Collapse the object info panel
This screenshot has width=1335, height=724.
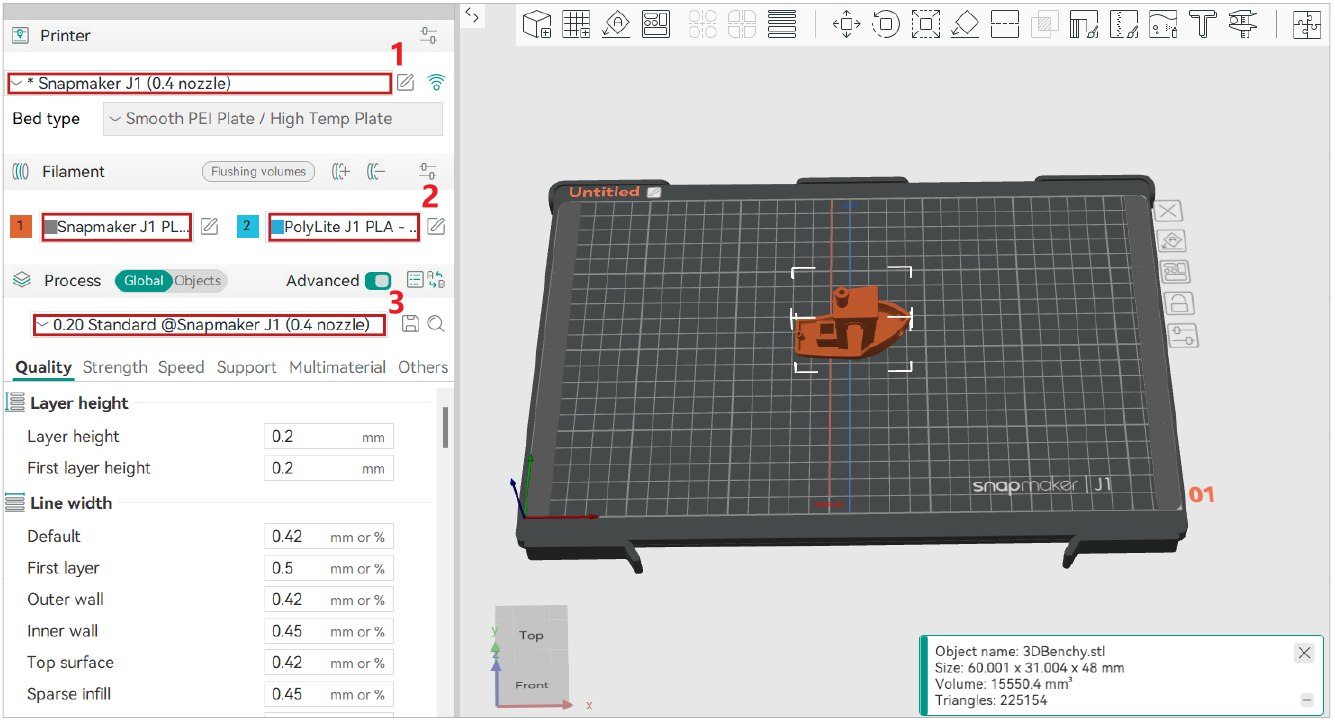(1306, 700)
